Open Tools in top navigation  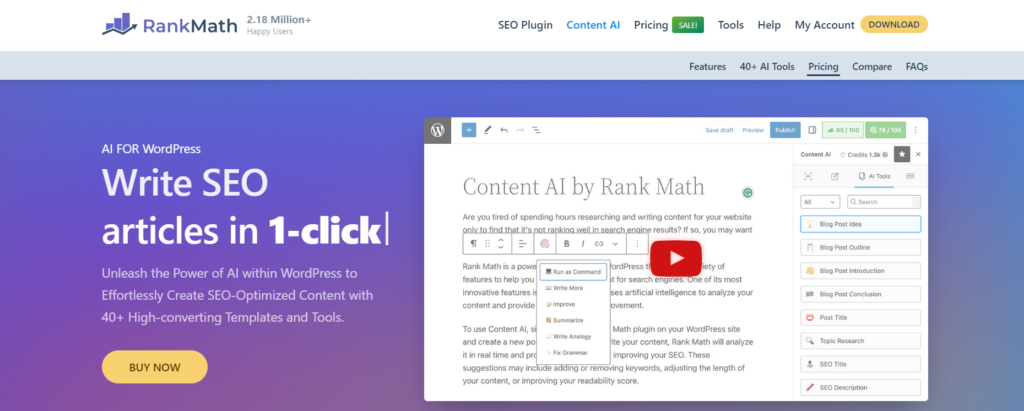(731, 25)
